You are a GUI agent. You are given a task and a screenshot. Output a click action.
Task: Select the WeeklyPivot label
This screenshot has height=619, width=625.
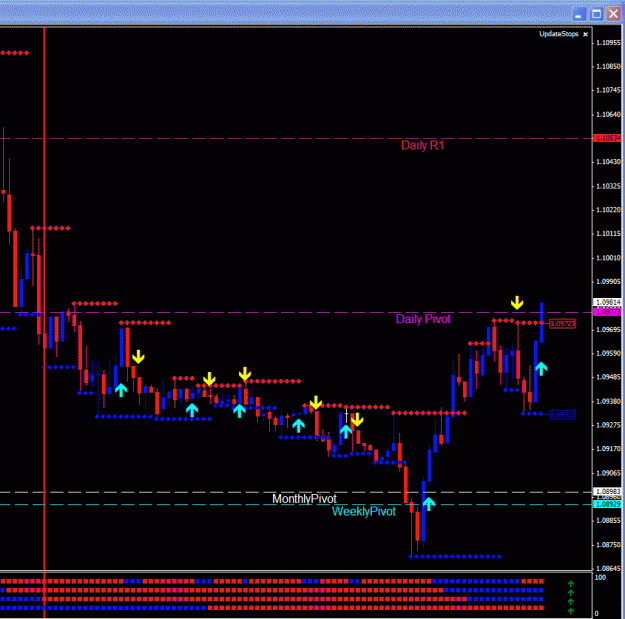pyautogui.click(x=364, y=511)
